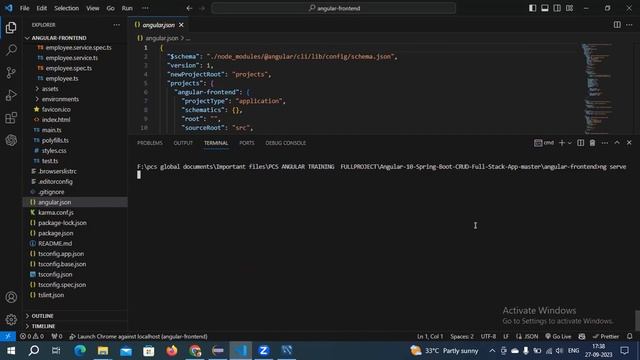Click the Spaces: 2 indentation setting
Screen dimensions: 640x360
(x=462, y=336)
